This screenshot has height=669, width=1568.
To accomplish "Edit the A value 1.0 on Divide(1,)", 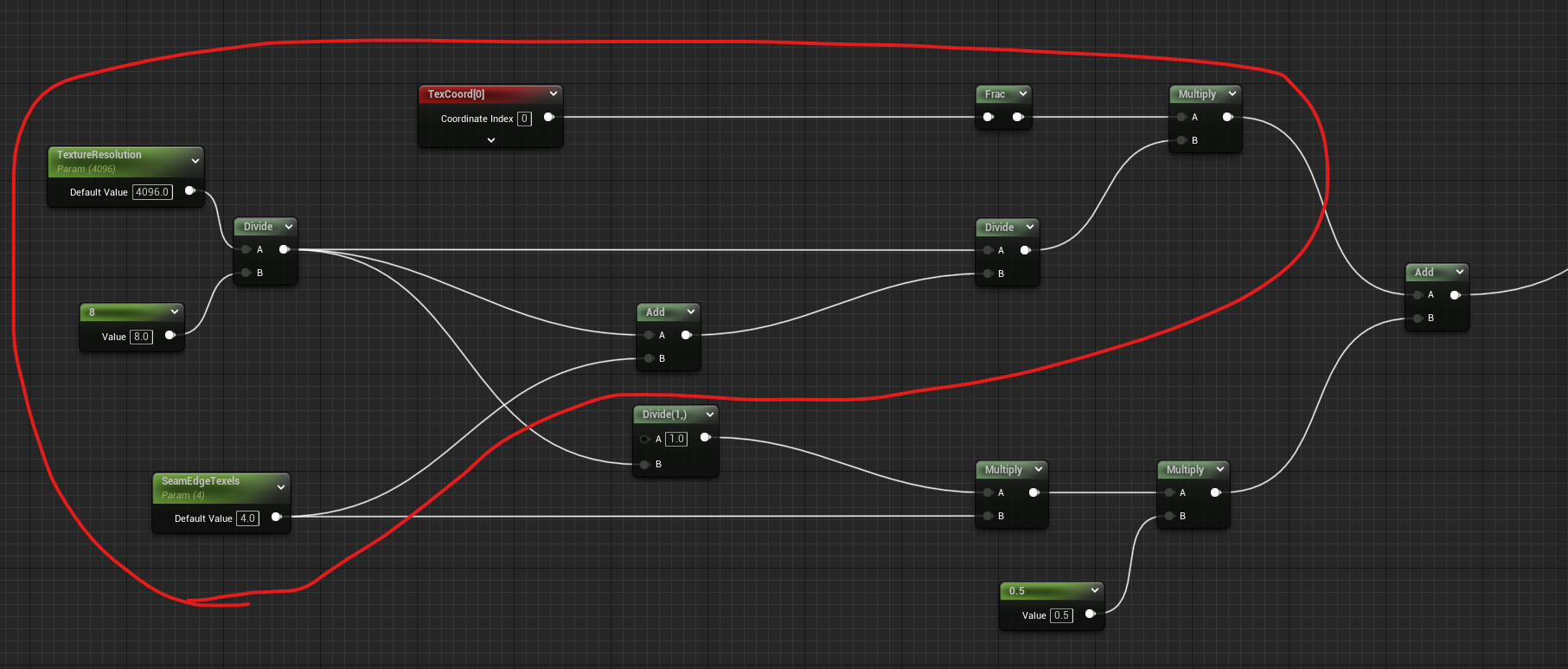I will [676, 439].
